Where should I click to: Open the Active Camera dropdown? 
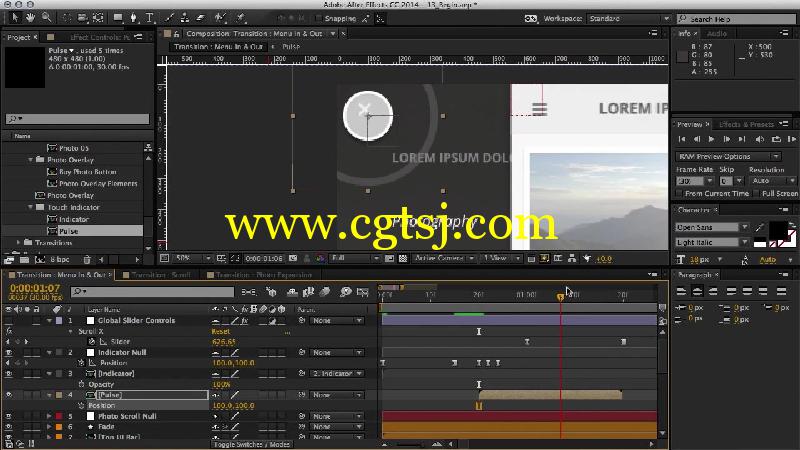click(x=444, y=258)
